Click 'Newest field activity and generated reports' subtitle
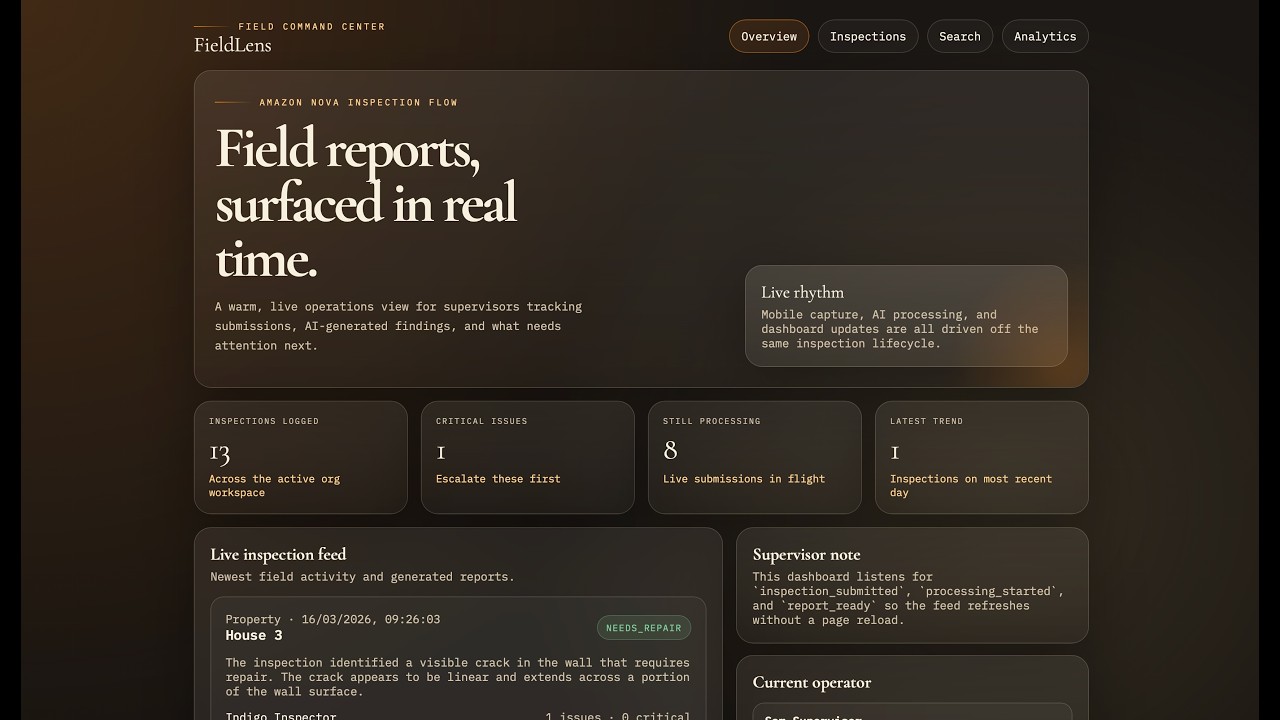The height and width of the screenshot is (720, 1280). (362, 577)
